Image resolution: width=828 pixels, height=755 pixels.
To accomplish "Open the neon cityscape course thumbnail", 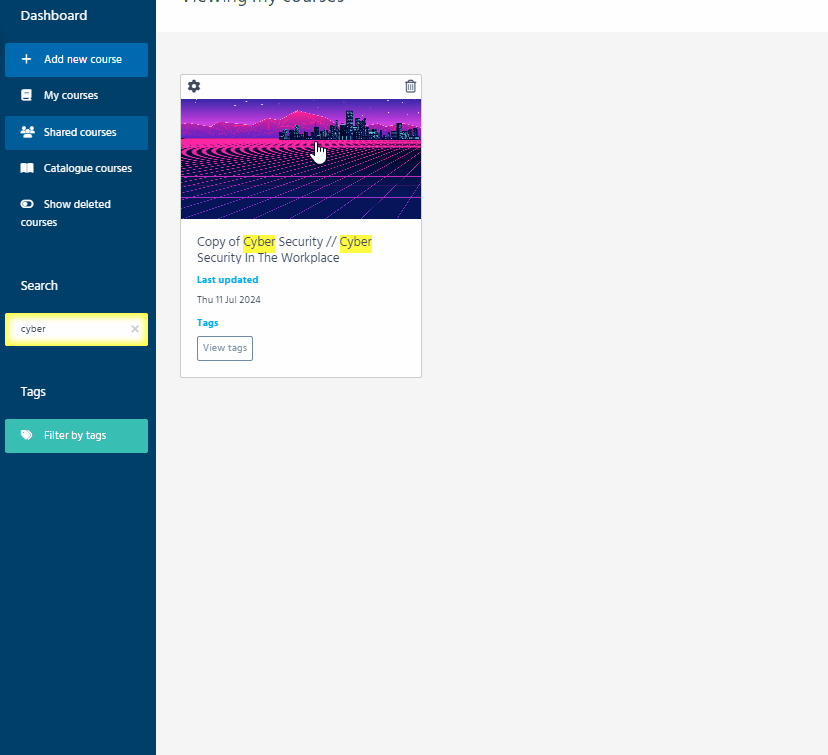I will (x=301, y=159).
